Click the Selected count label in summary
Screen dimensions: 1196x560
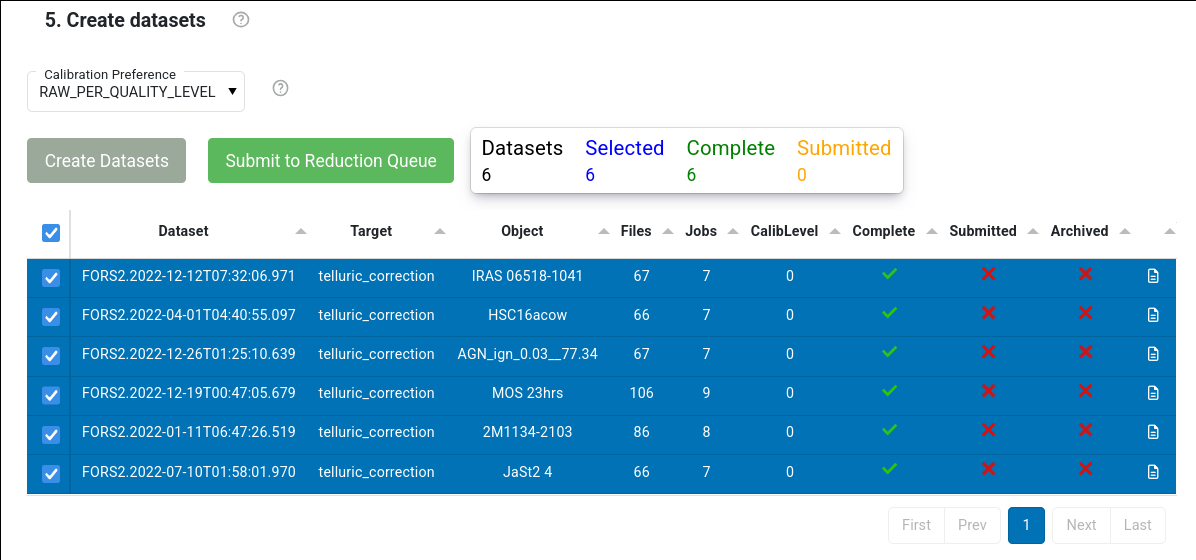click(625, 148)
